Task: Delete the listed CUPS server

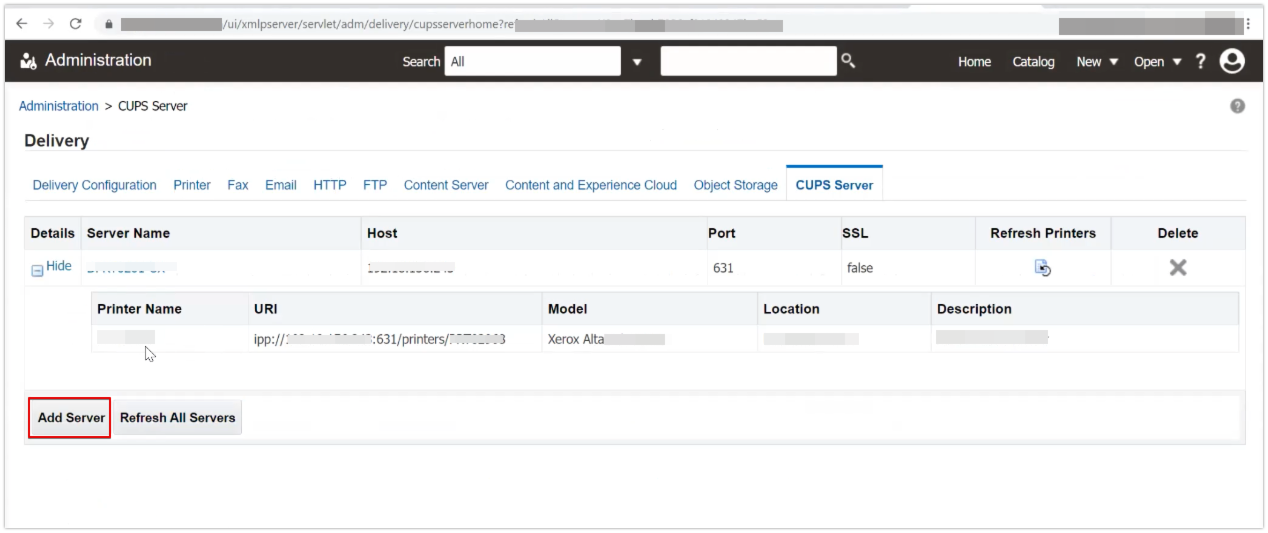Action: point(1178,268)
